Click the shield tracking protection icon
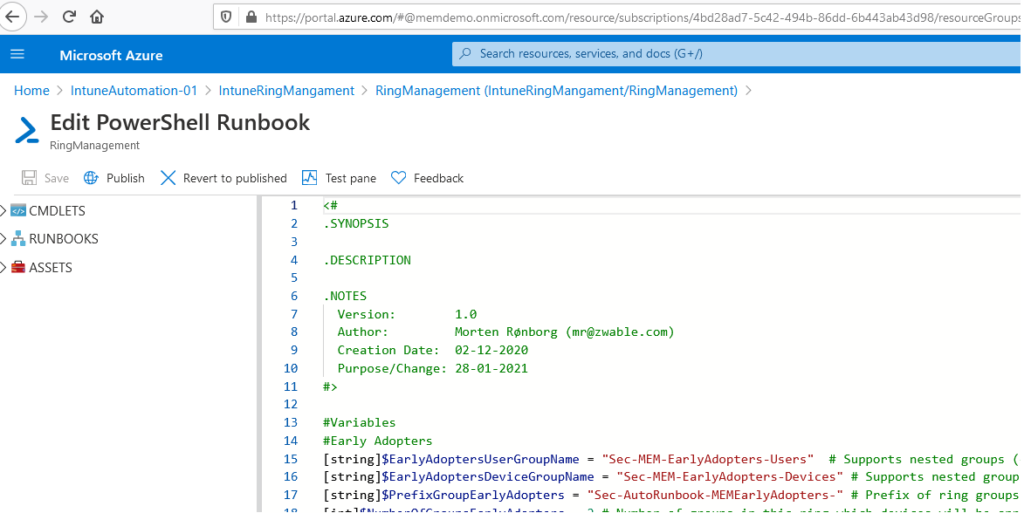 point(227,17)
